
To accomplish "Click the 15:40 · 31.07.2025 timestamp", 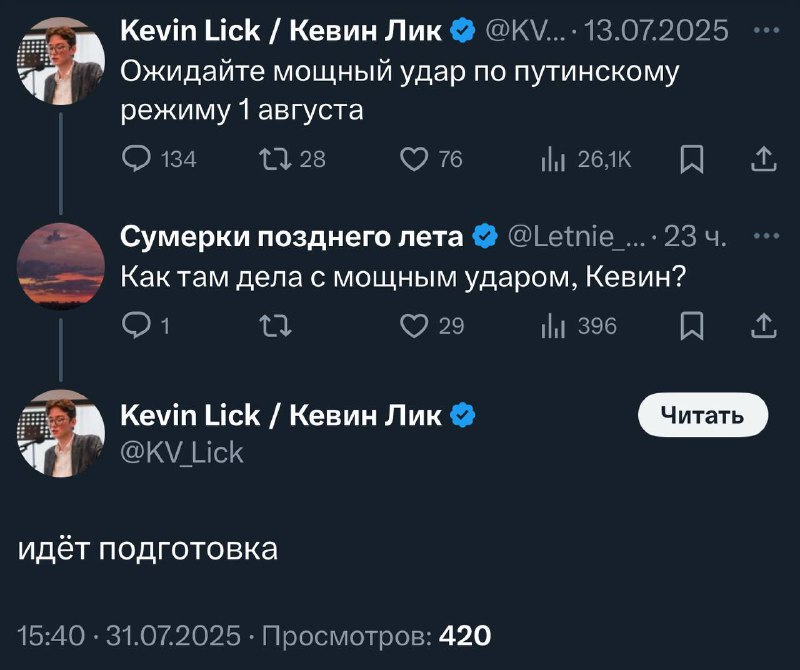I will (130, 636).
